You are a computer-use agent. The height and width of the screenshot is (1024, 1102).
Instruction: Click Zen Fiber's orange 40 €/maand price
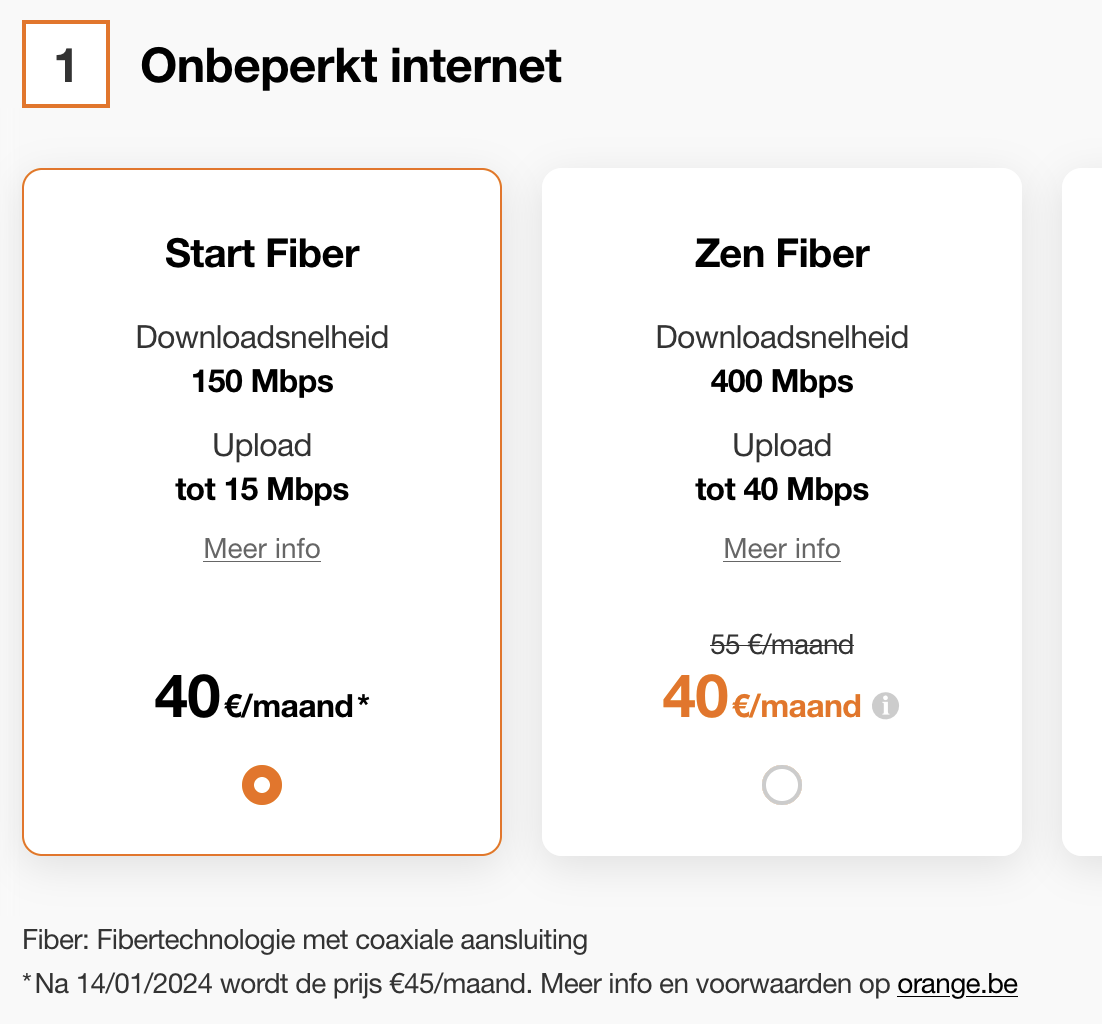762,699
